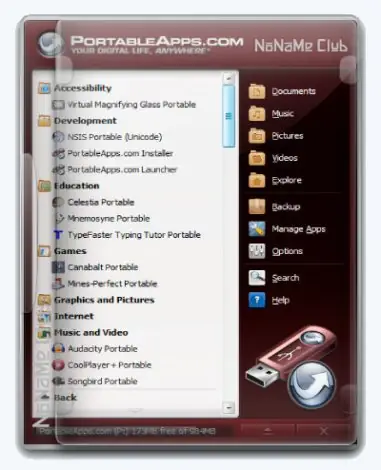Image resolution: width=381 pixels, height=470 pixels.
Task: Click Search text
Action: (285, 278)
